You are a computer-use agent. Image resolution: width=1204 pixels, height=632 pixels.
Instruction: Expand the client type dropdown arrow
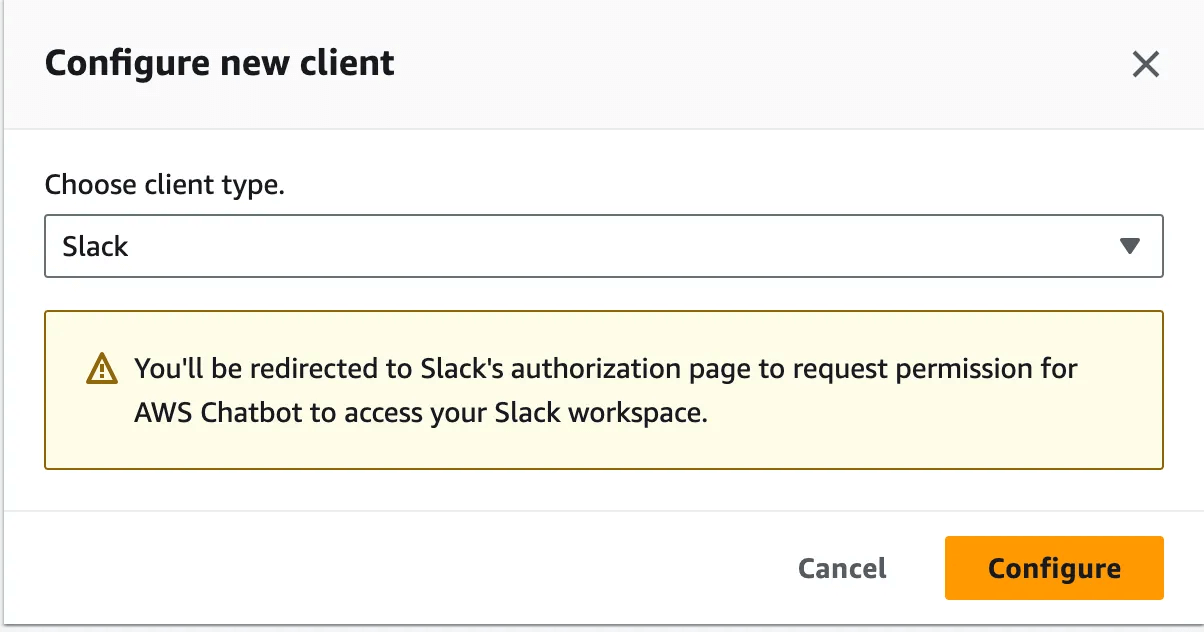(x=1130, y=246)
